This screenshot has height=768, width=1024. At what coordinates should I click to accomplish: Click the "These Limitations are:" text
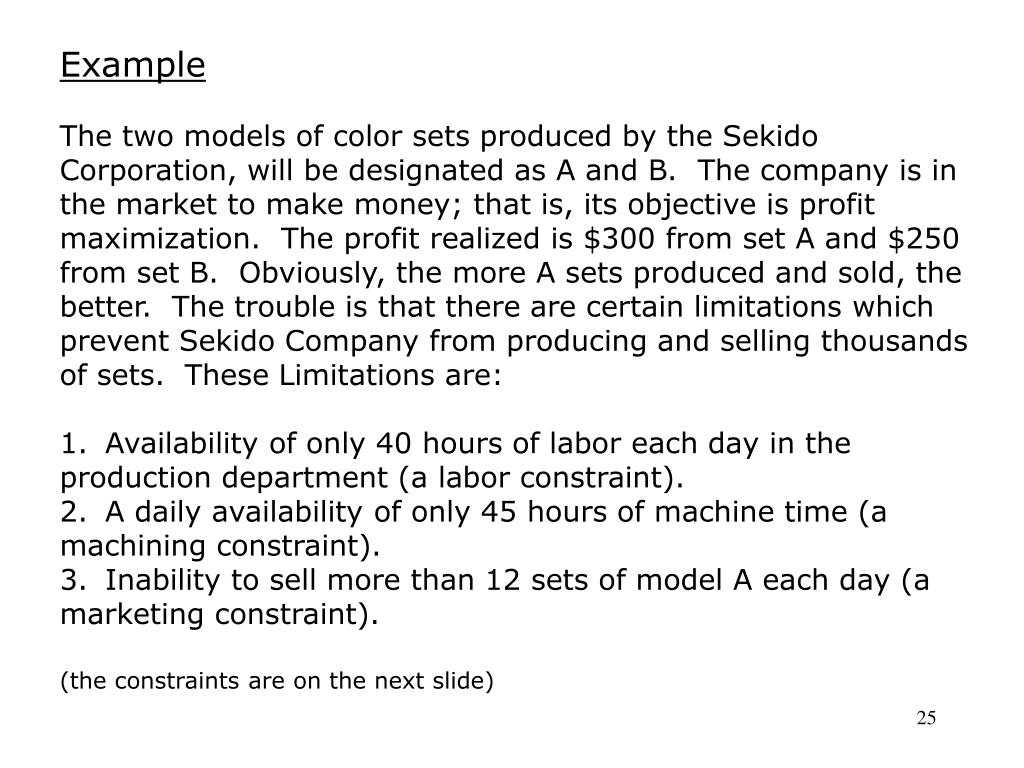tap(343, 376)
